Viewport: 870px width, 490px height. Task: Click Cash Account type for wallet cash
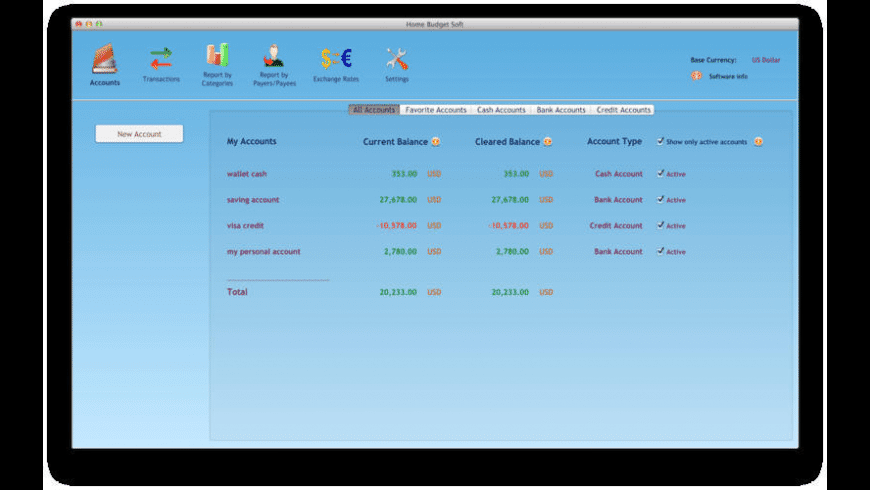coord(619,174)
